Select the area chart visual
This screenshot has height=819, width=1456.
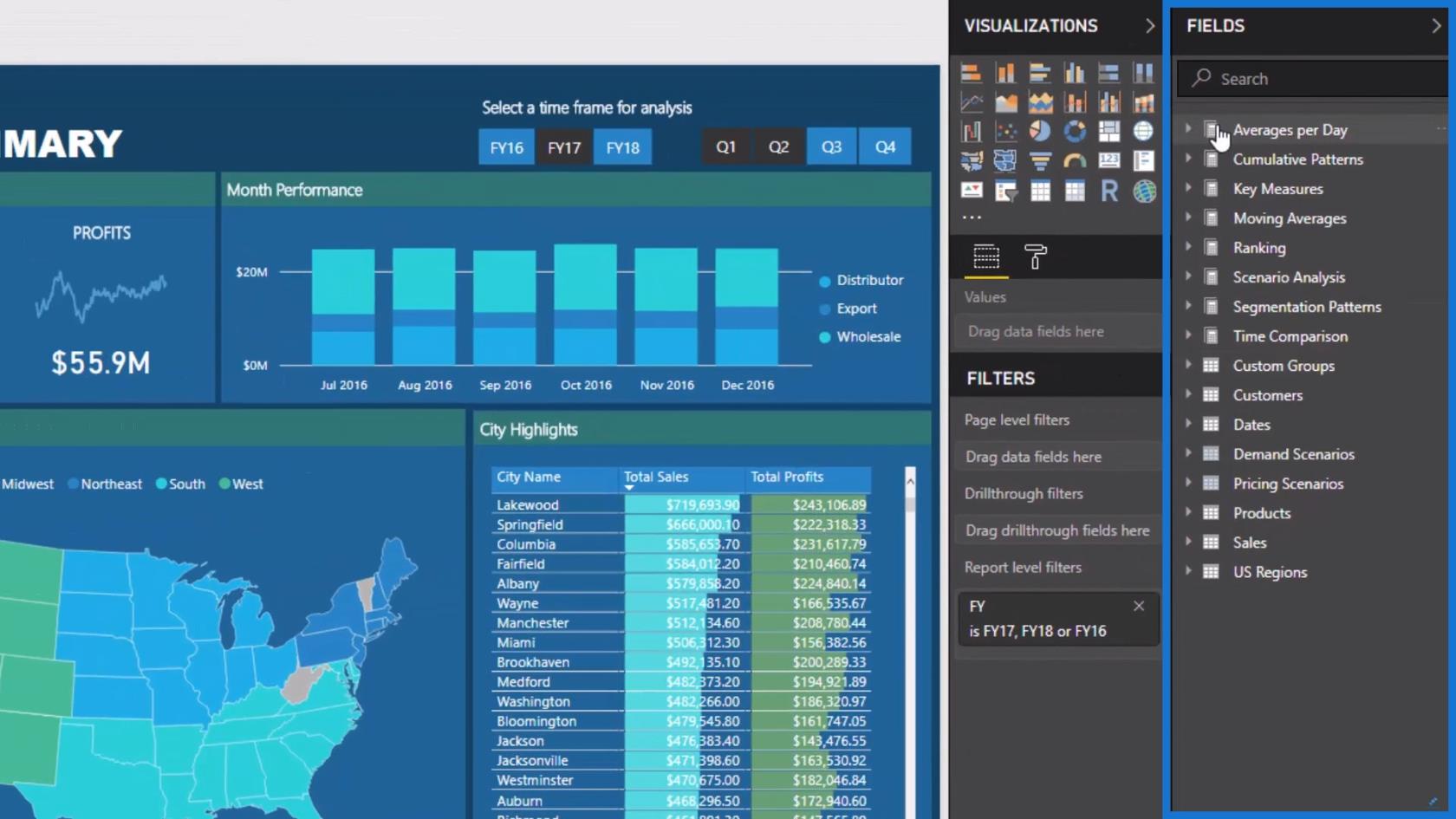1005,102
